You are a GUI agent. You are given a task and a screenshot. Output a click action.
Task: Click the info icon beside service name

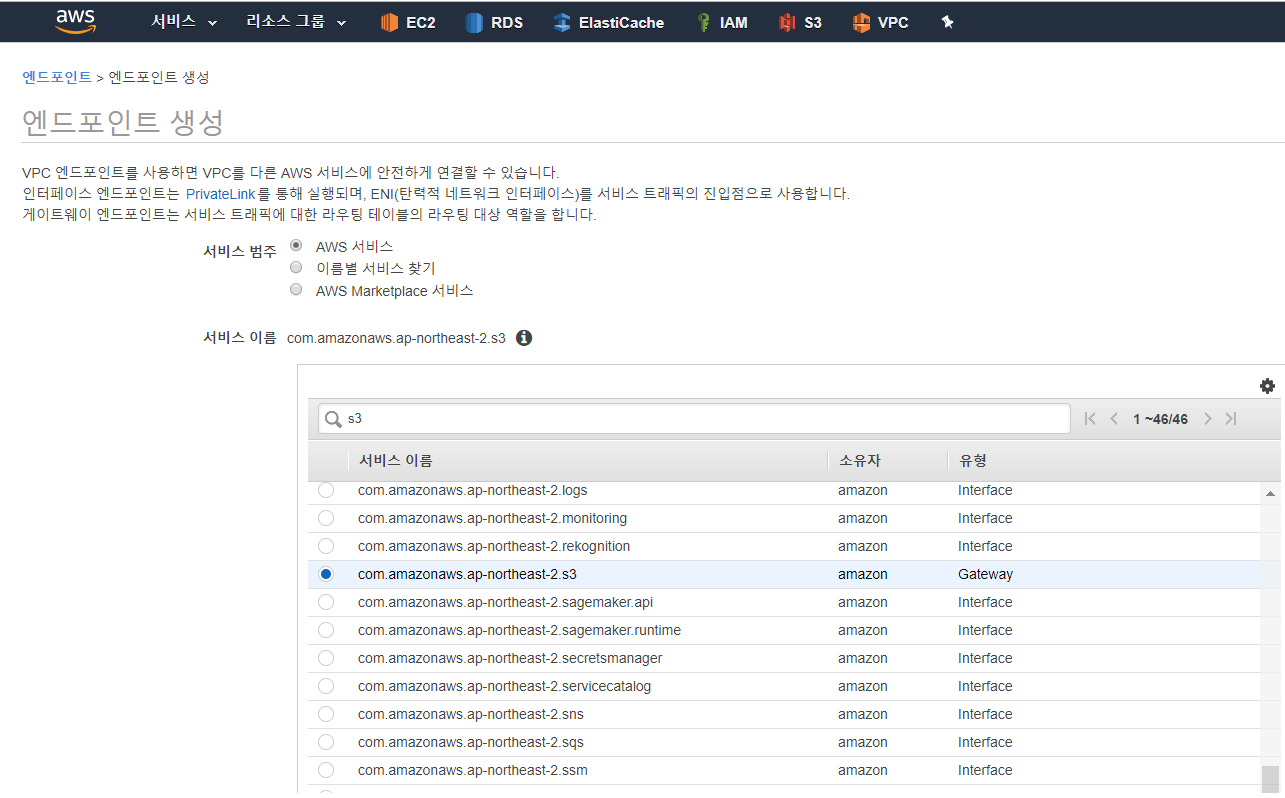524,338
